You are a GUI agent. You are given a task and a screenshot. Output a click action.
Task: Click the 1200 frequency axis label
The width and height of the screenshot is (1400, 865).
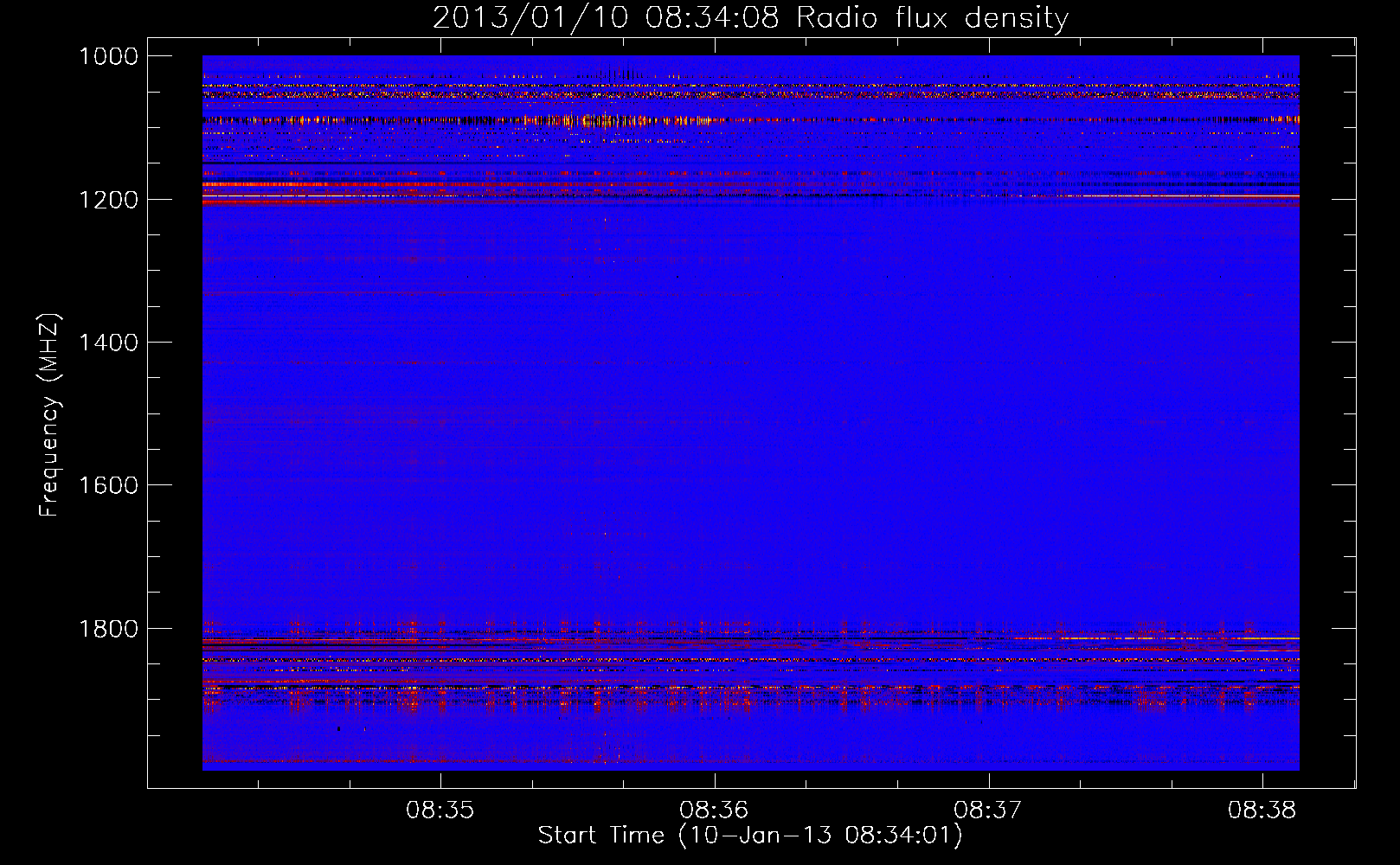(x=108, y=200)
